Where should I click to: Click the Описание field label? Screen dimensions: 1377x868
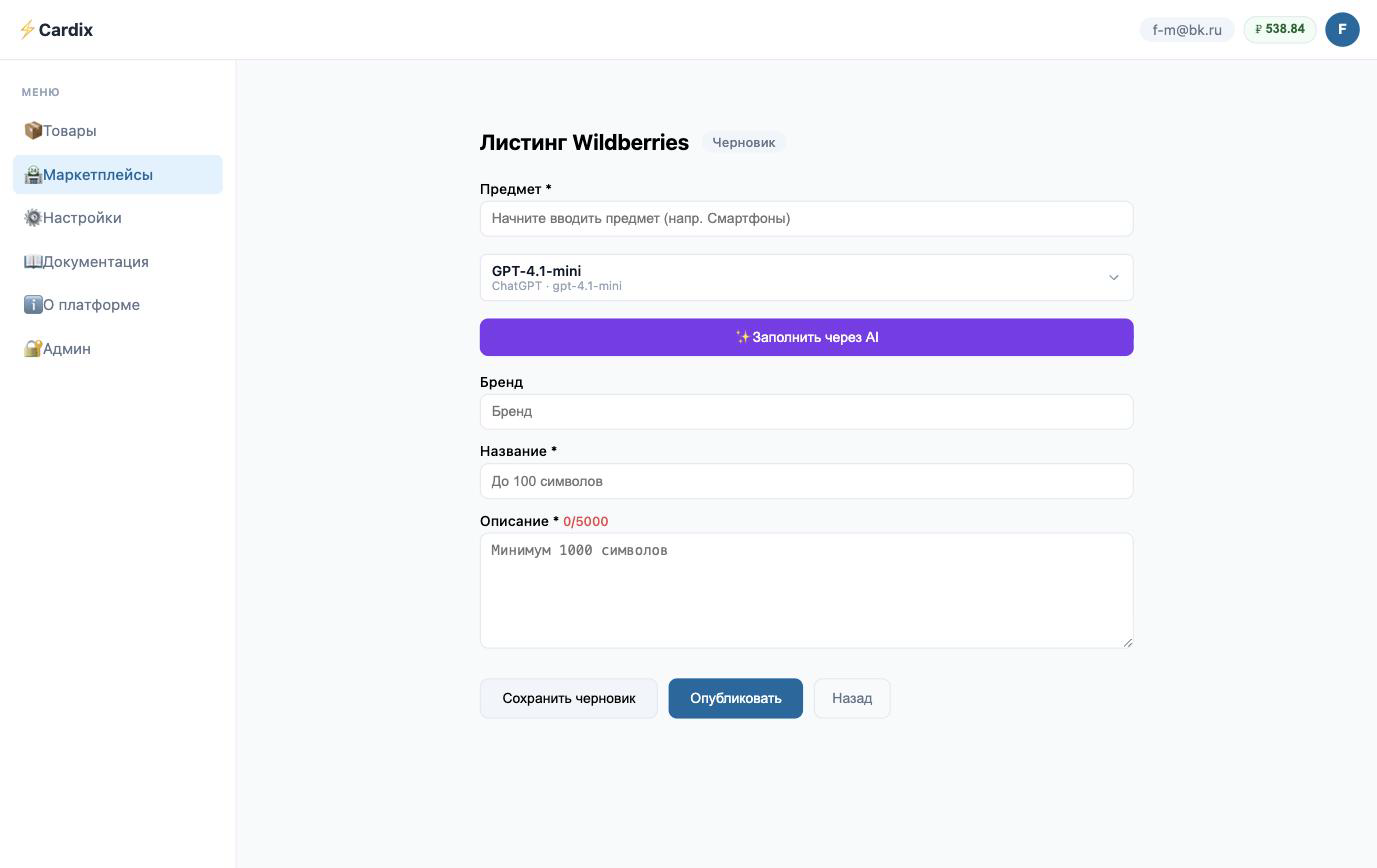tap(519, 522)
